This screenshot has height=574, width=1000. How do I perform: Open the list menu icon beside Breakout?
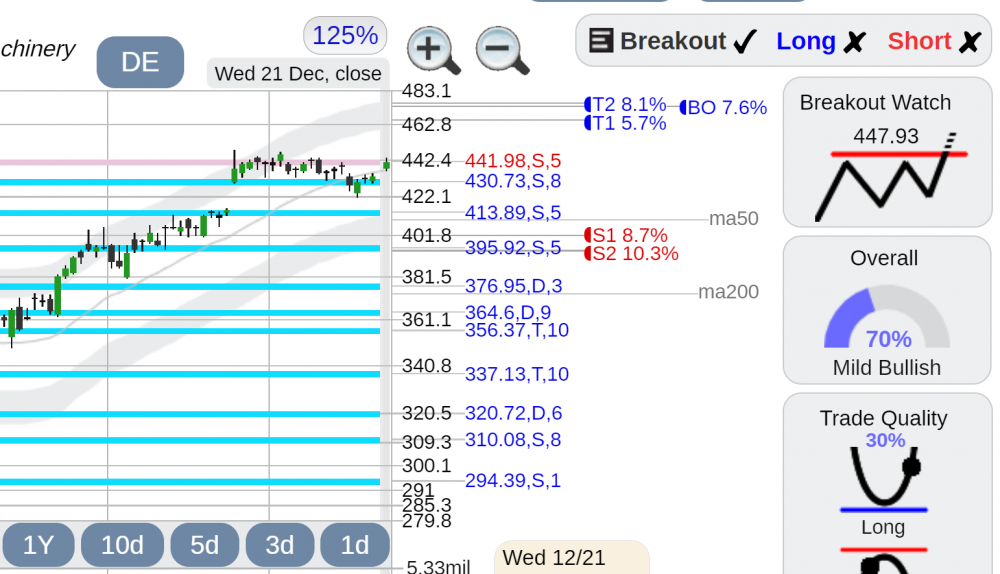(x=601, y=40)
